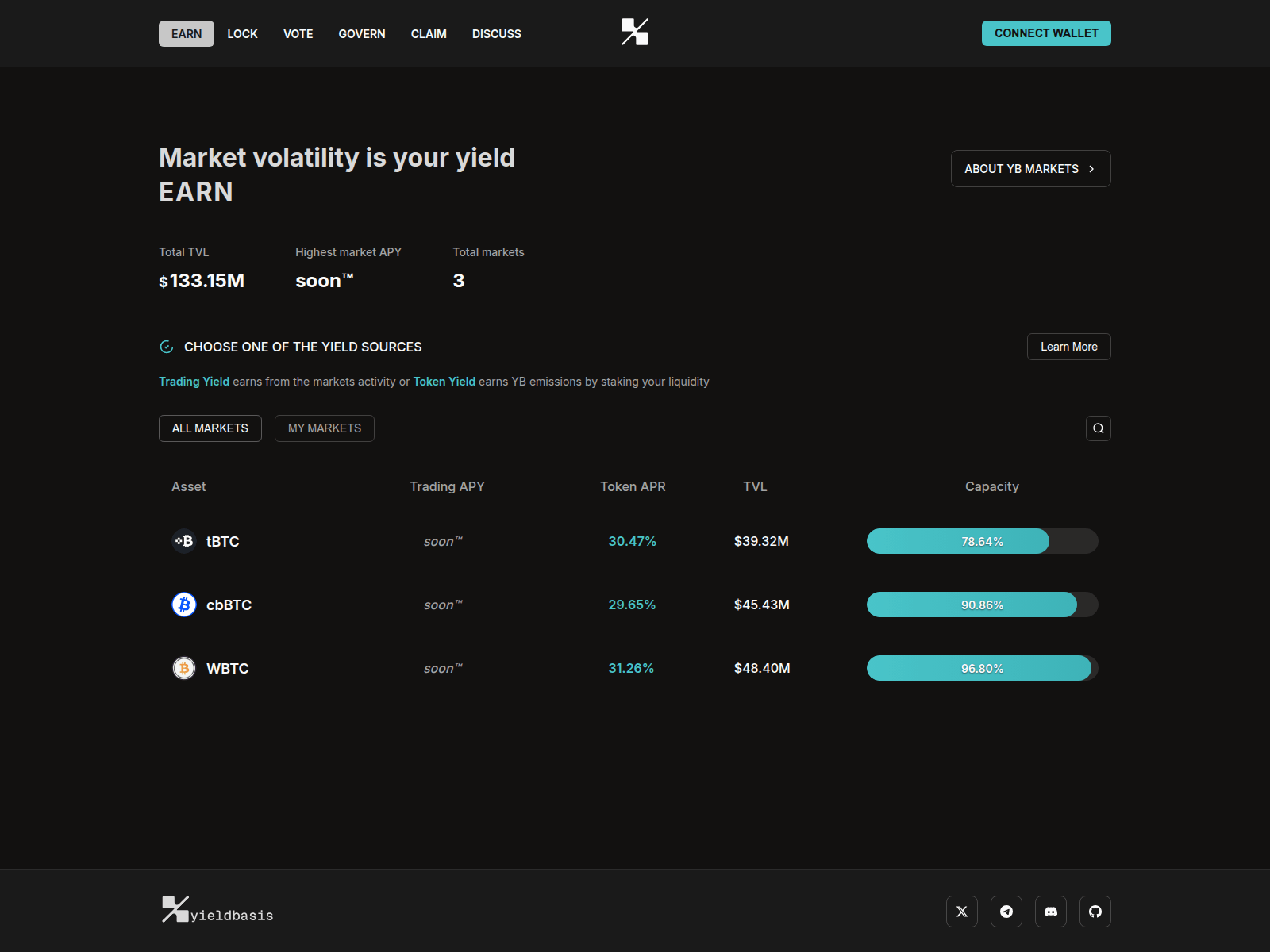Image resolution: width=1270 pixels, height=952 pixels.
Task: Click the Yield Basis logo in header
Action: 635,33
